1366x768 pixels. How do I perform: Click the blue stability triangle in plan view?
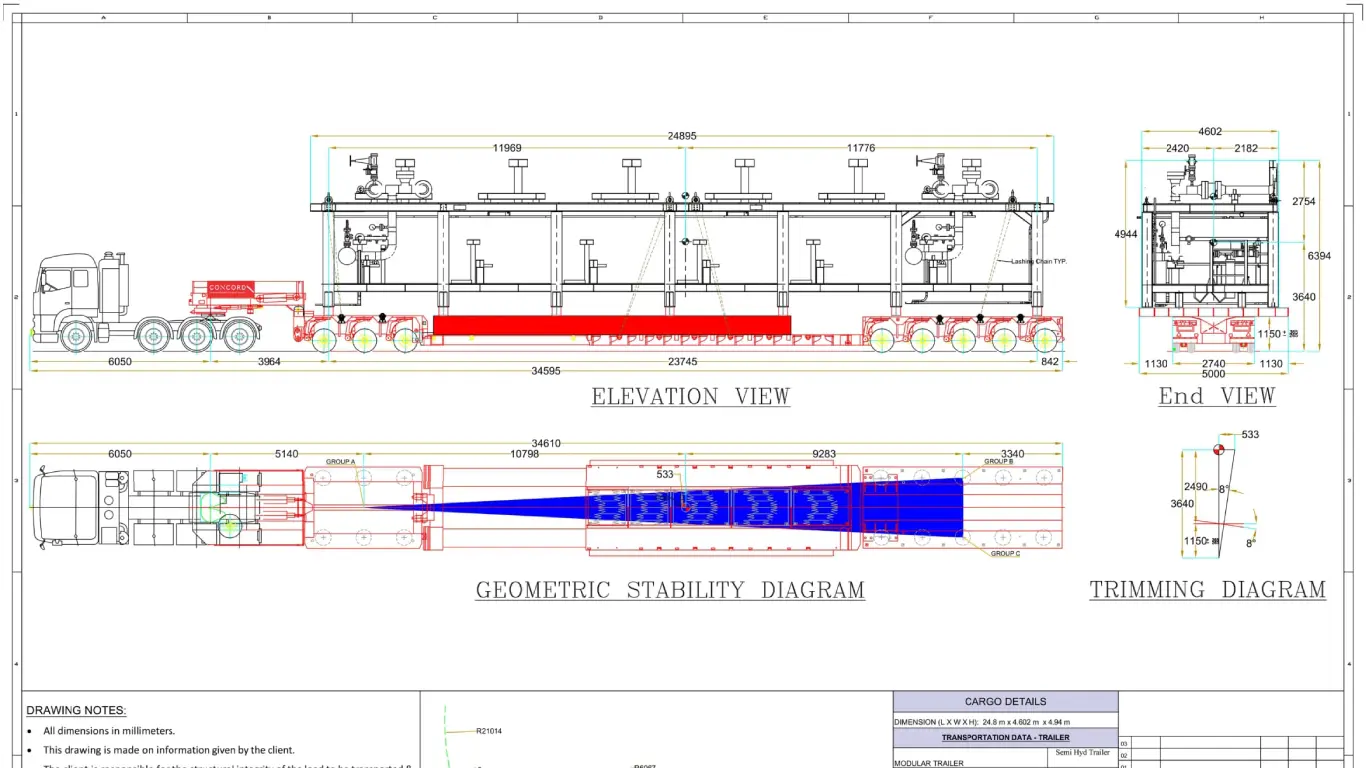665,507
